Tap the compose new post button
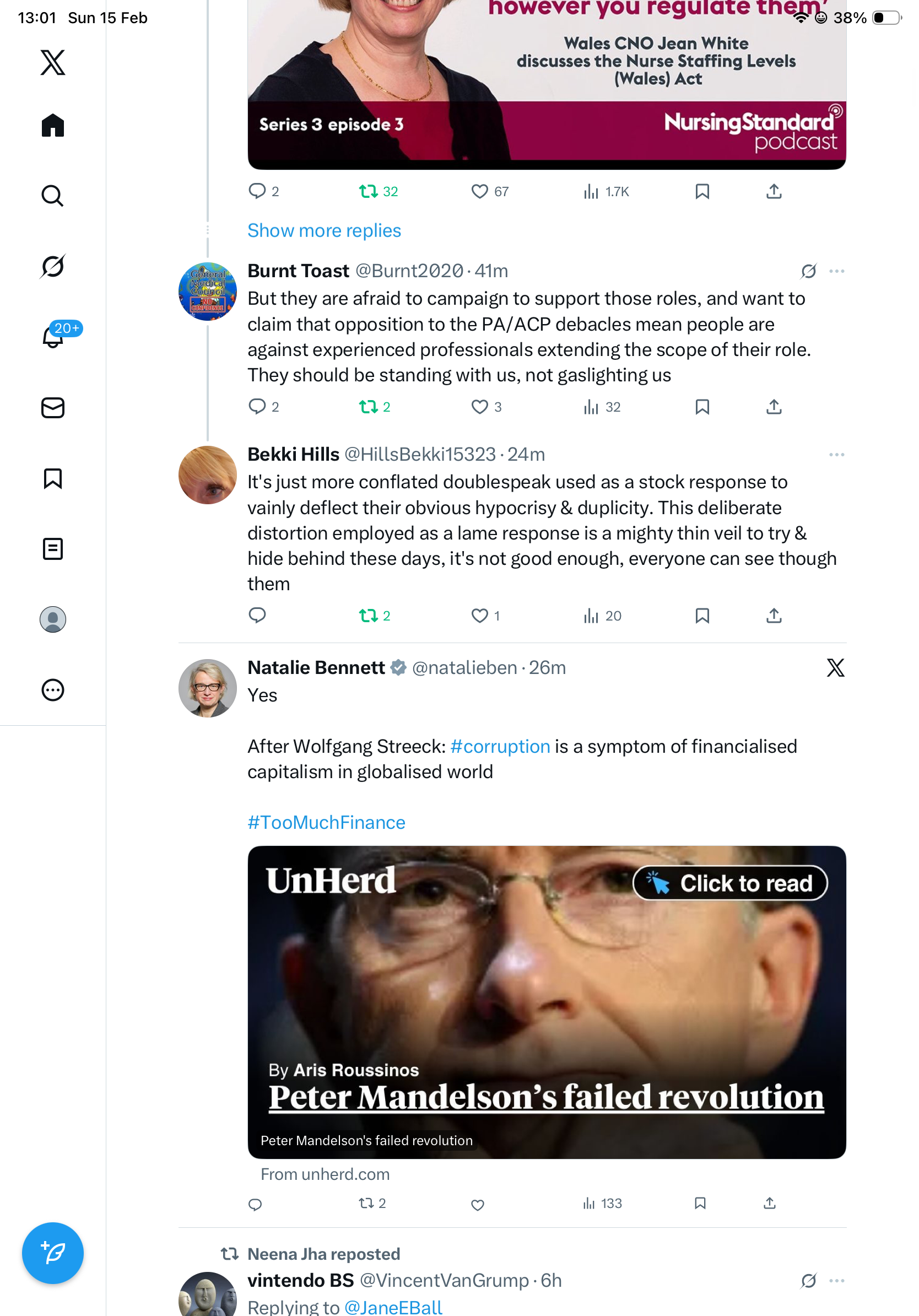The image size is (919, 1316). point(53,1253)
